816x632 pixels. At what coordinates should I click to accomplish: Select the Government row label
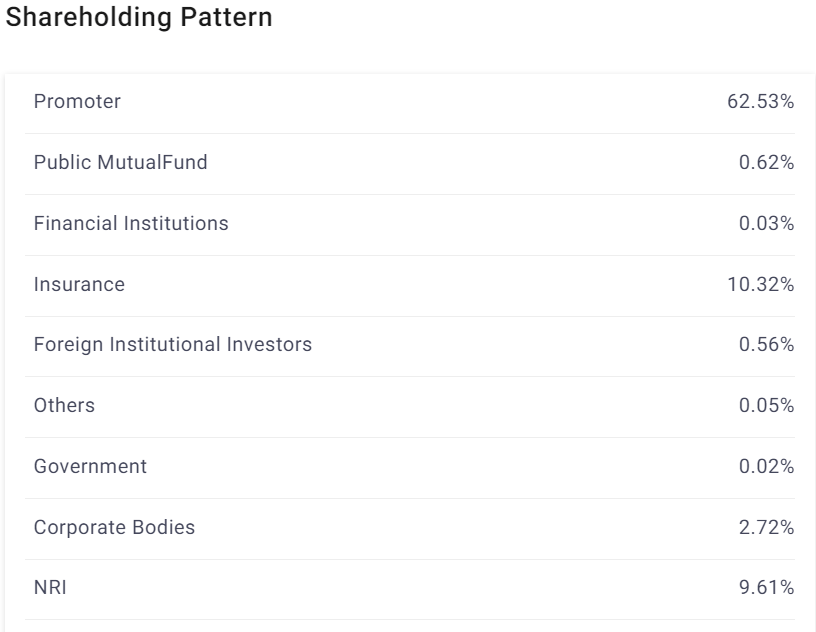[90, 466]
